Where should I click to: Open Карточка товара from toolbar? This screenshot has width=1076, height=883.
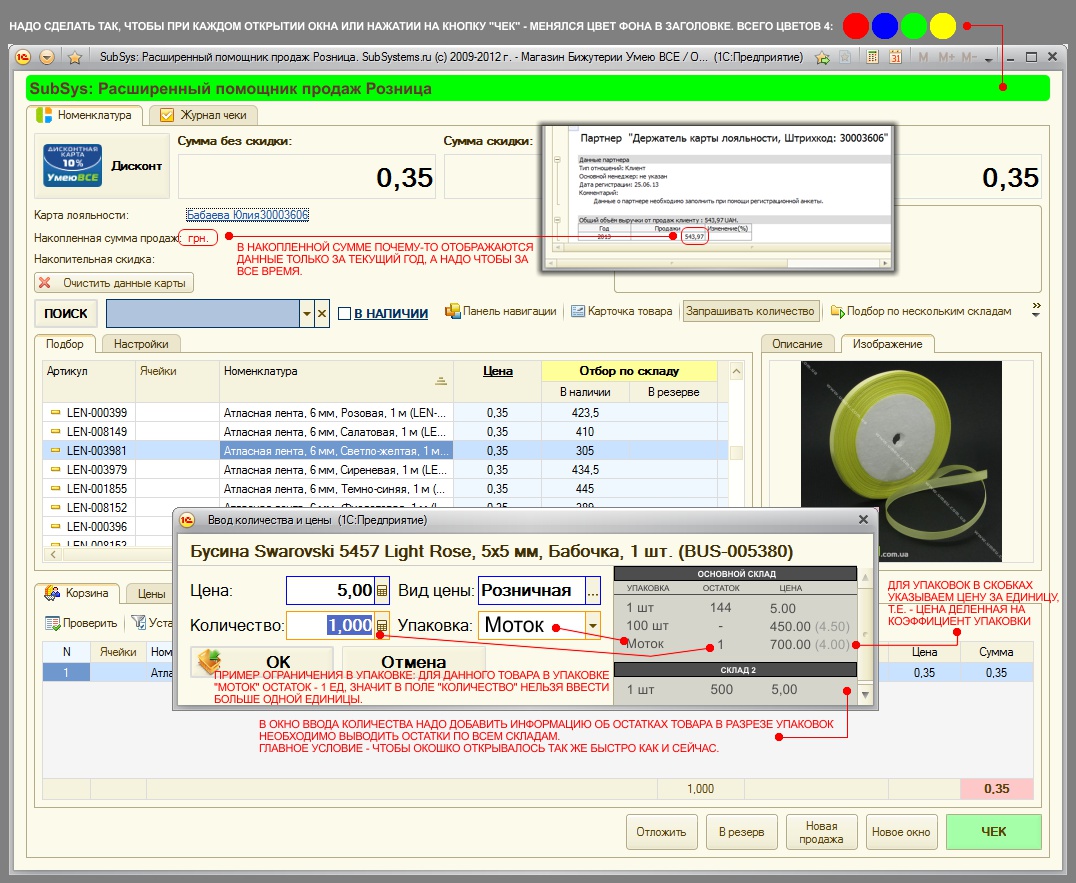click(x=621, y=311)
